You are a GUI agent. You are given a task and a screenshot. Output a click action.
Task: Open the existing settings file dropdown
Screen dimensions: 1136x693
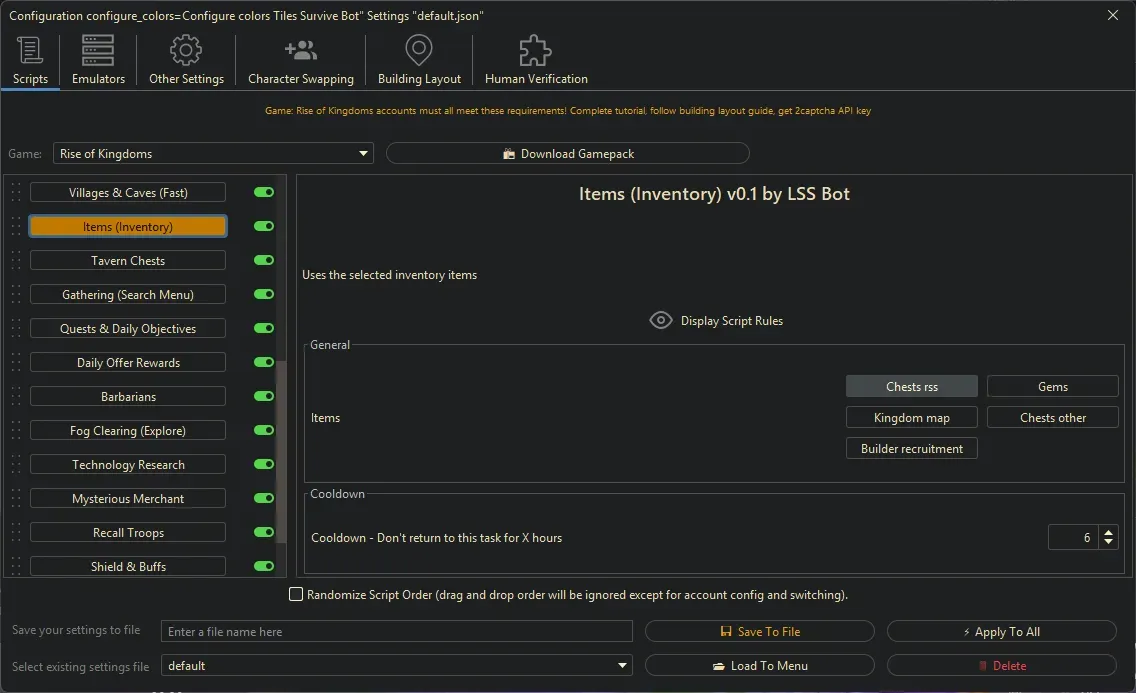pos(622,665)
